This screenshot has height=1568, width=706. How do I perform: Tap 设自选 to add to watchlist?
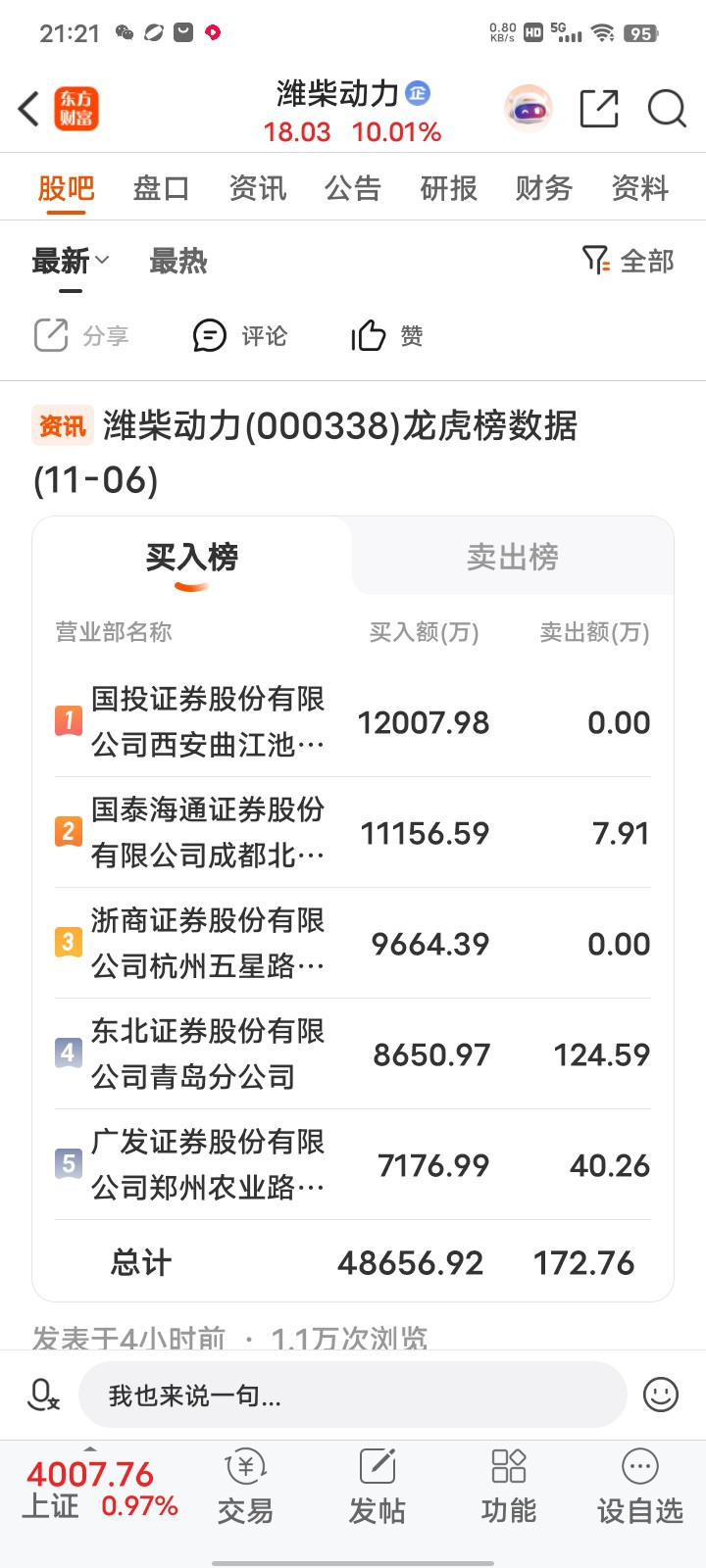point(640,1487)
